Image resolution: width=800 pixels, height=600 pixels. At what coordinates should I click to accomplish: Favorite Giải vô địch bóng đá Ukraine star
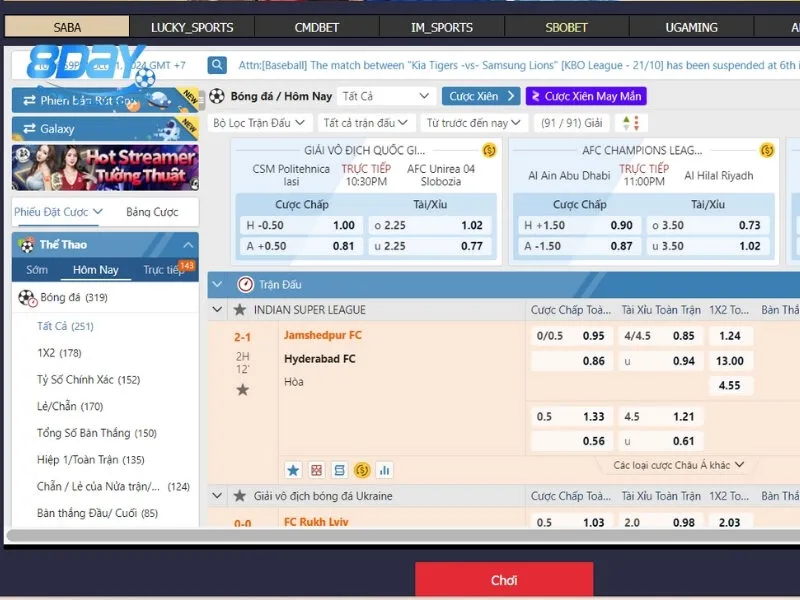(240, 495)
